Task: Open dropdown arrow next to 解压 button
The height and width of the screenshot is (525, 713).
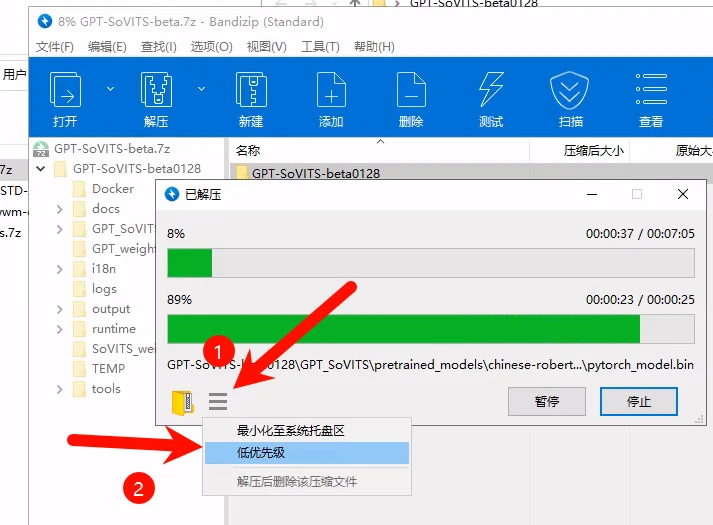Action: pos(201,88)
